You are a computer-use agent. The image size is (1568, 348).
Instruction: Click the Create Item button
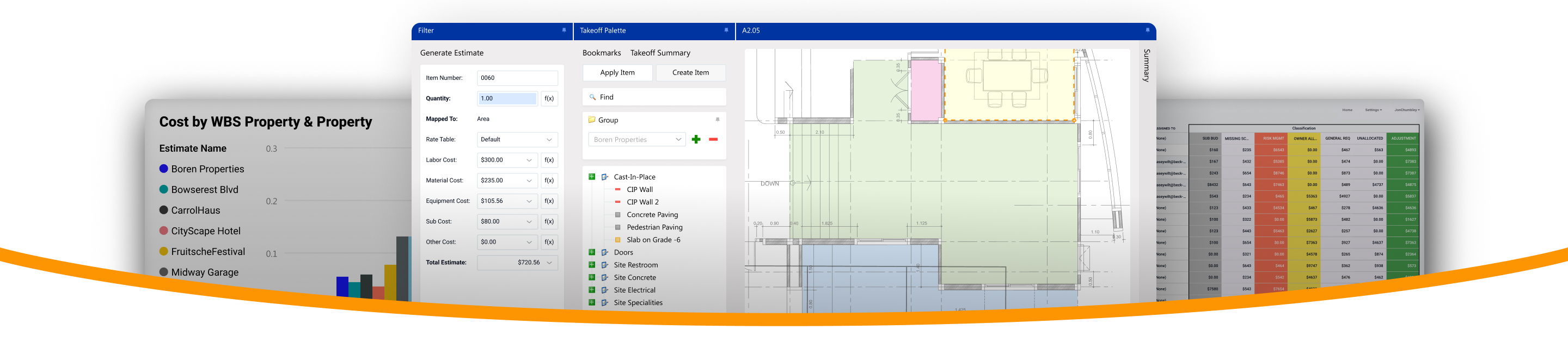coord(690,72)
